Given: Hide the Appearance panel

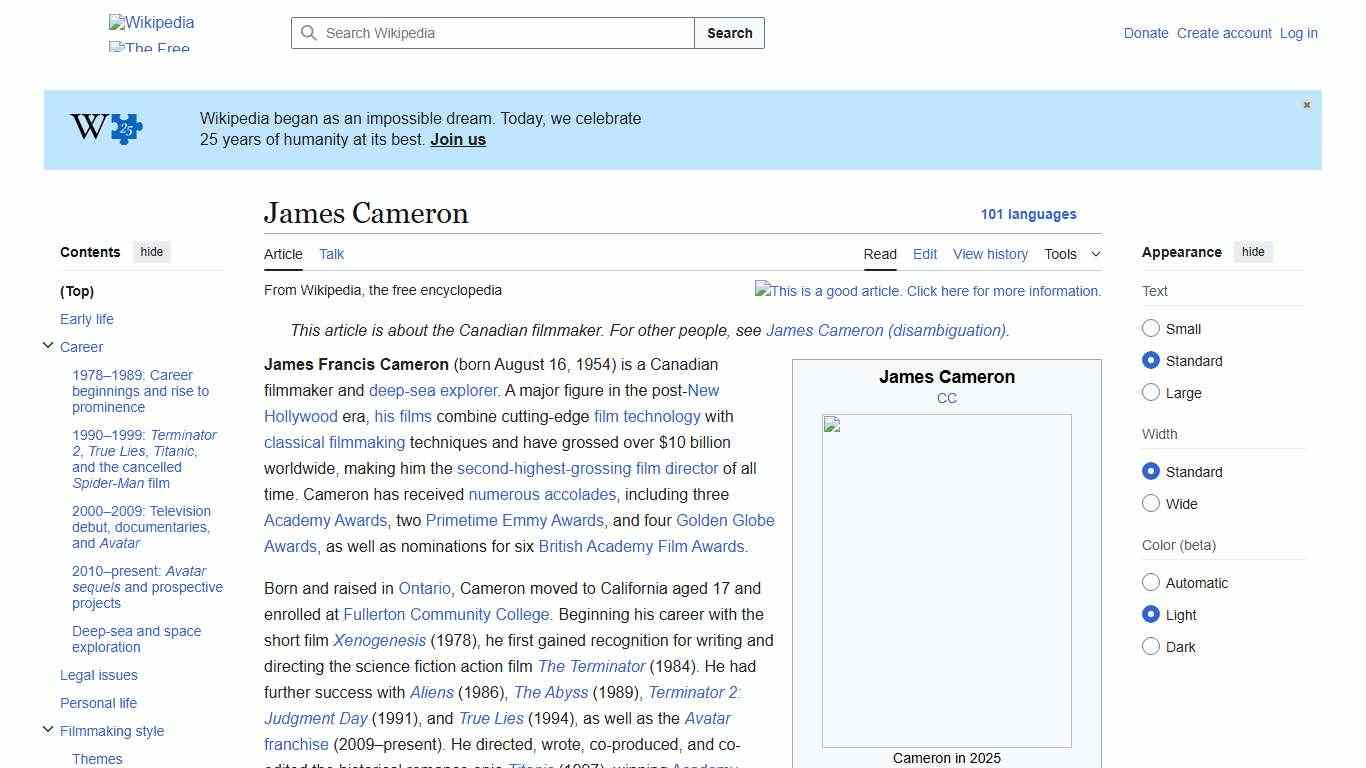Looking at the screenshot, I should coord(1253,251).
